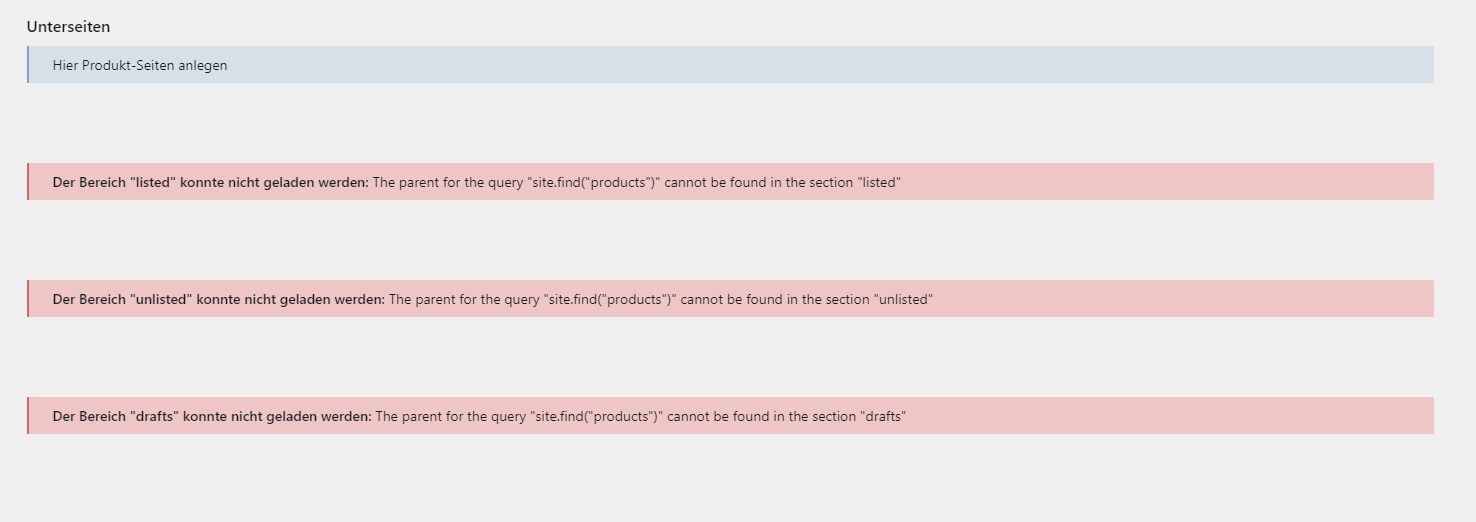Click site.find("products") query in the drafts error
This screenshot has height=522, width=1476.
tap(597, 416)
